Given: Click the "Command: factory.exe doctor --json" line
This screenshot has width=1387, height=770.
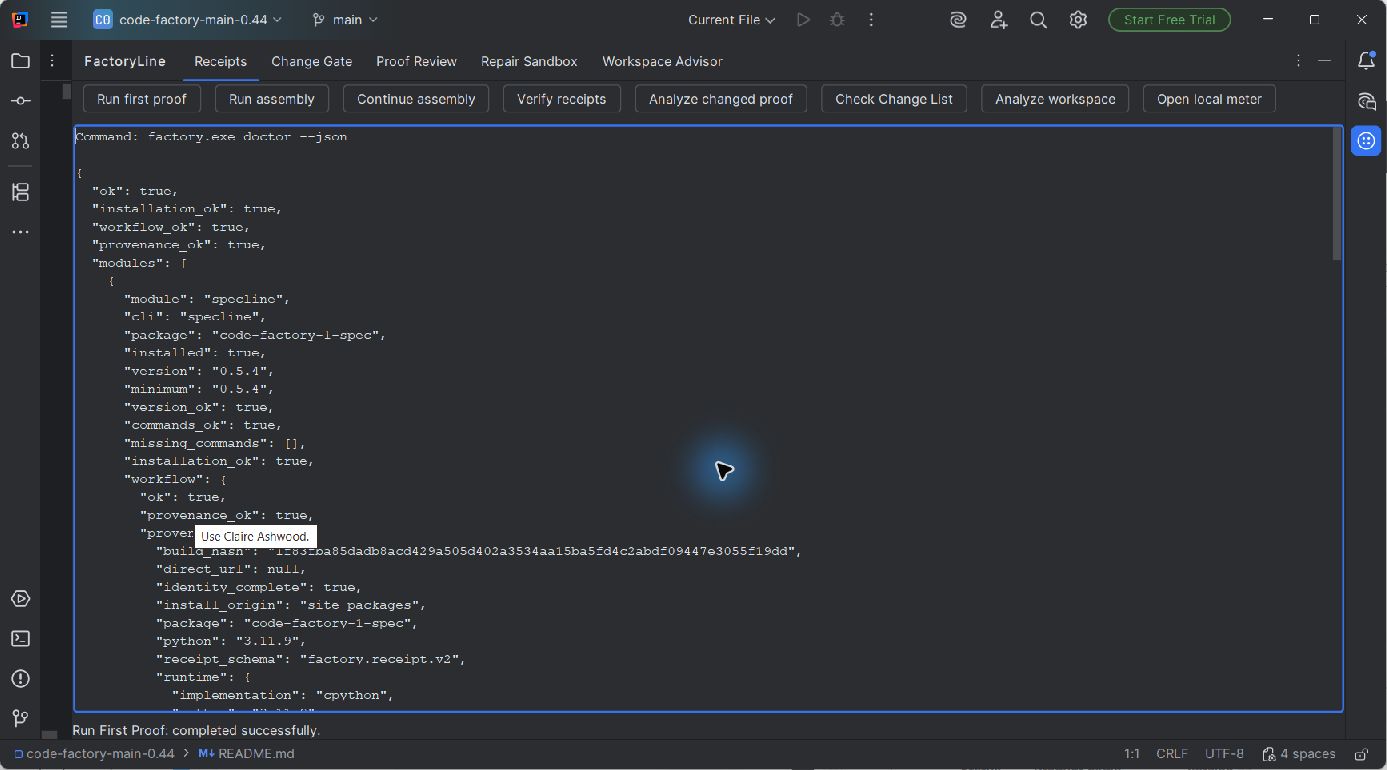Looking at the screenshot, I should [x=211, y=137].
